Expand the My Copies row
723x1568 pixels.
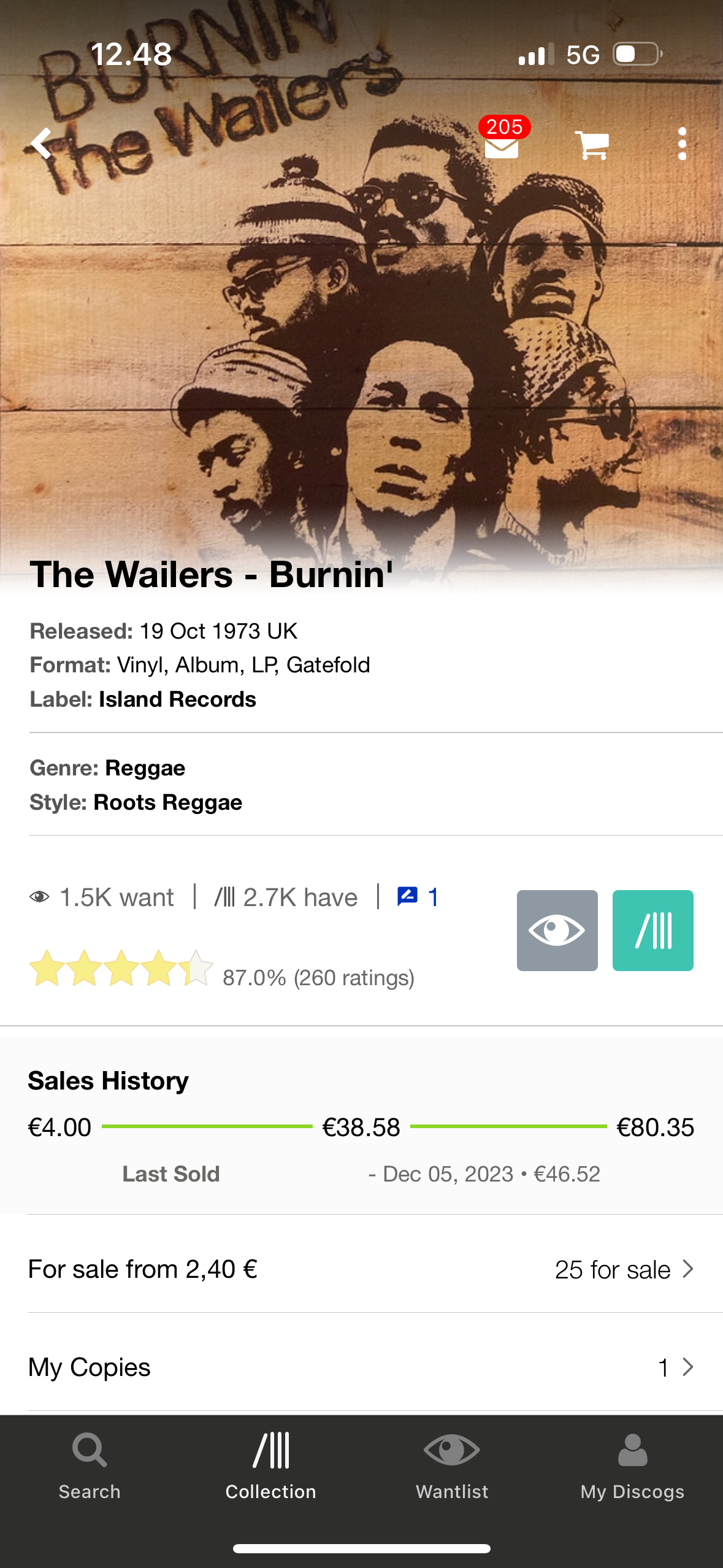[361, 1367]
